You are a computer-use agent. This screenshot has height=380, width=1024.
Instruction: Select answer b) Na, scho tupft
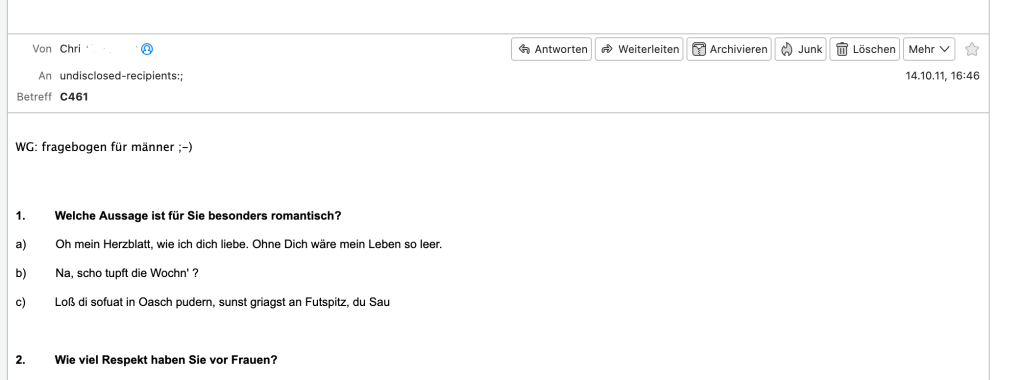pos(127,273)
